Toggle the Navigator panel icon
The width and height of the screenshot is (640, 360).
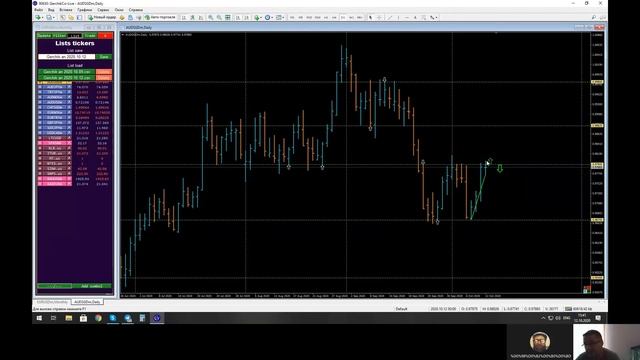point(79,18)
